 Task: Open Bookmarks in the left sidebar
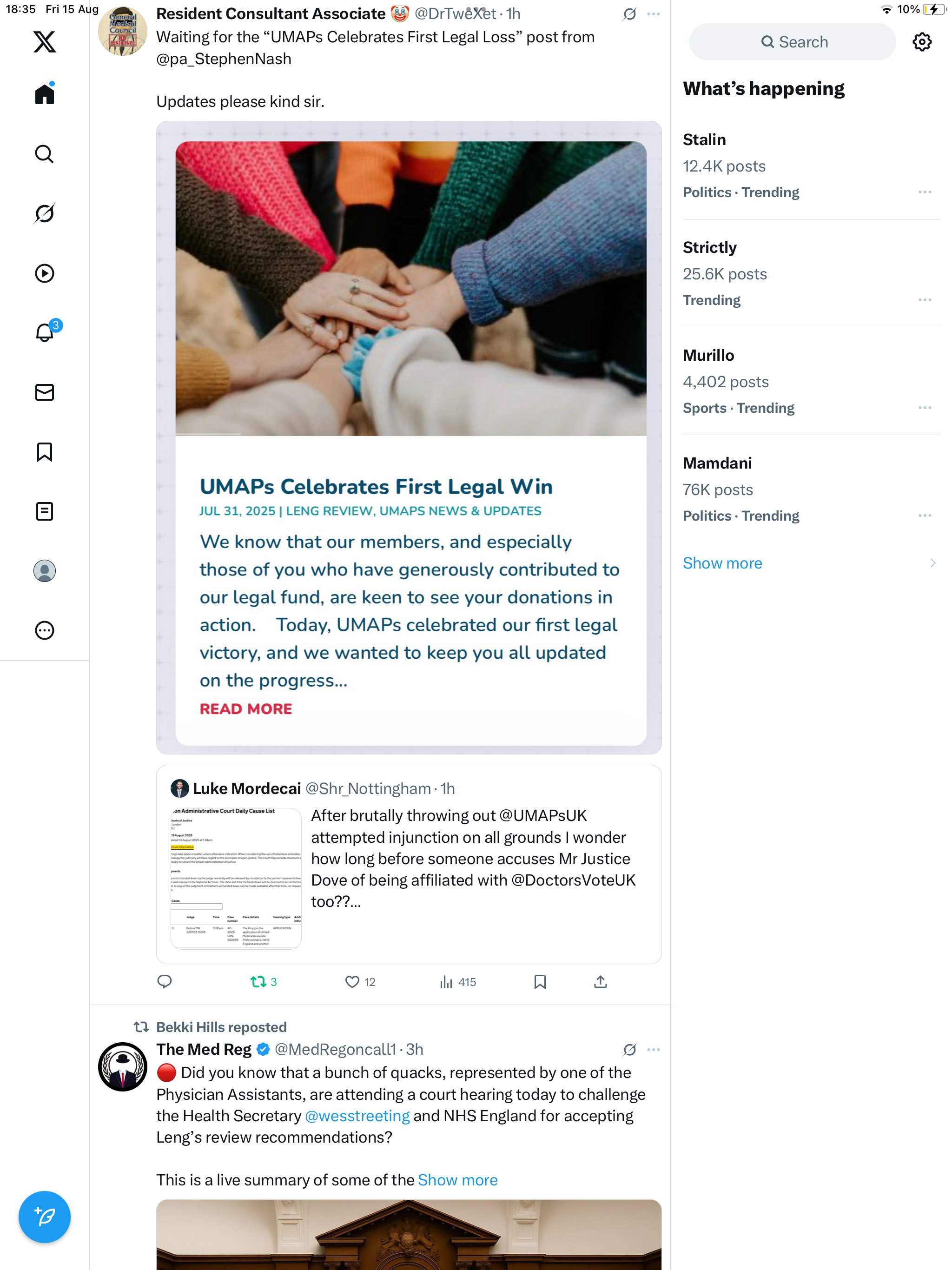pyautogui.click(x=44, y=452)
